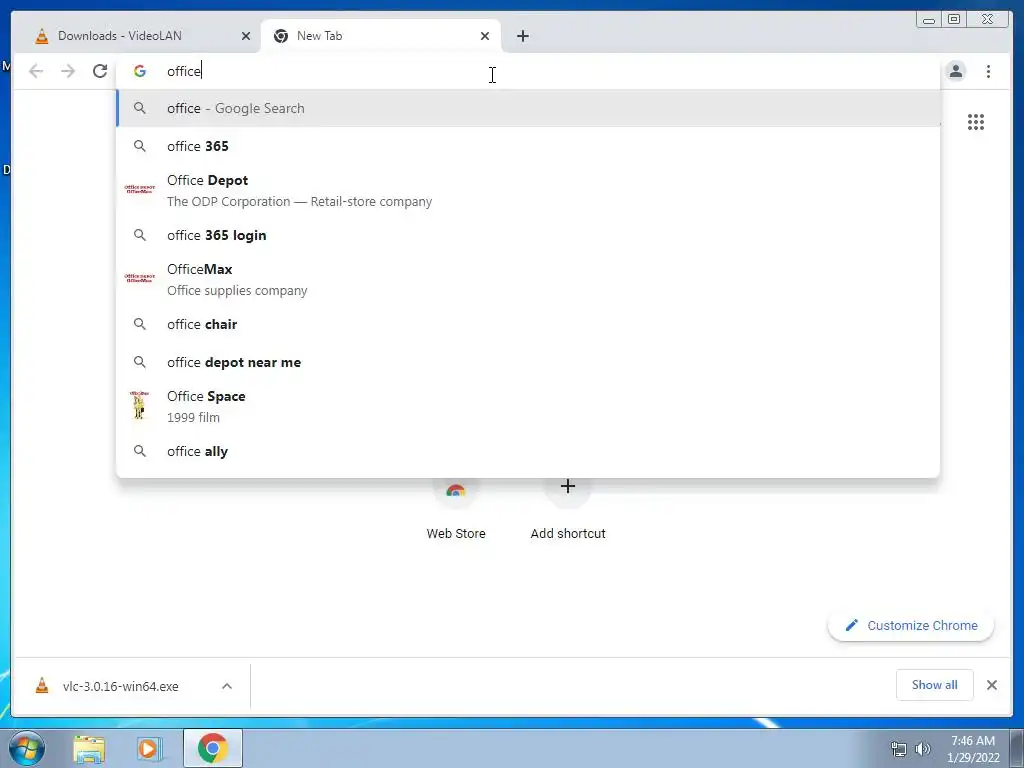Click Show all downloads
This screenshot has height=768, width=1024.
point(935,685)
